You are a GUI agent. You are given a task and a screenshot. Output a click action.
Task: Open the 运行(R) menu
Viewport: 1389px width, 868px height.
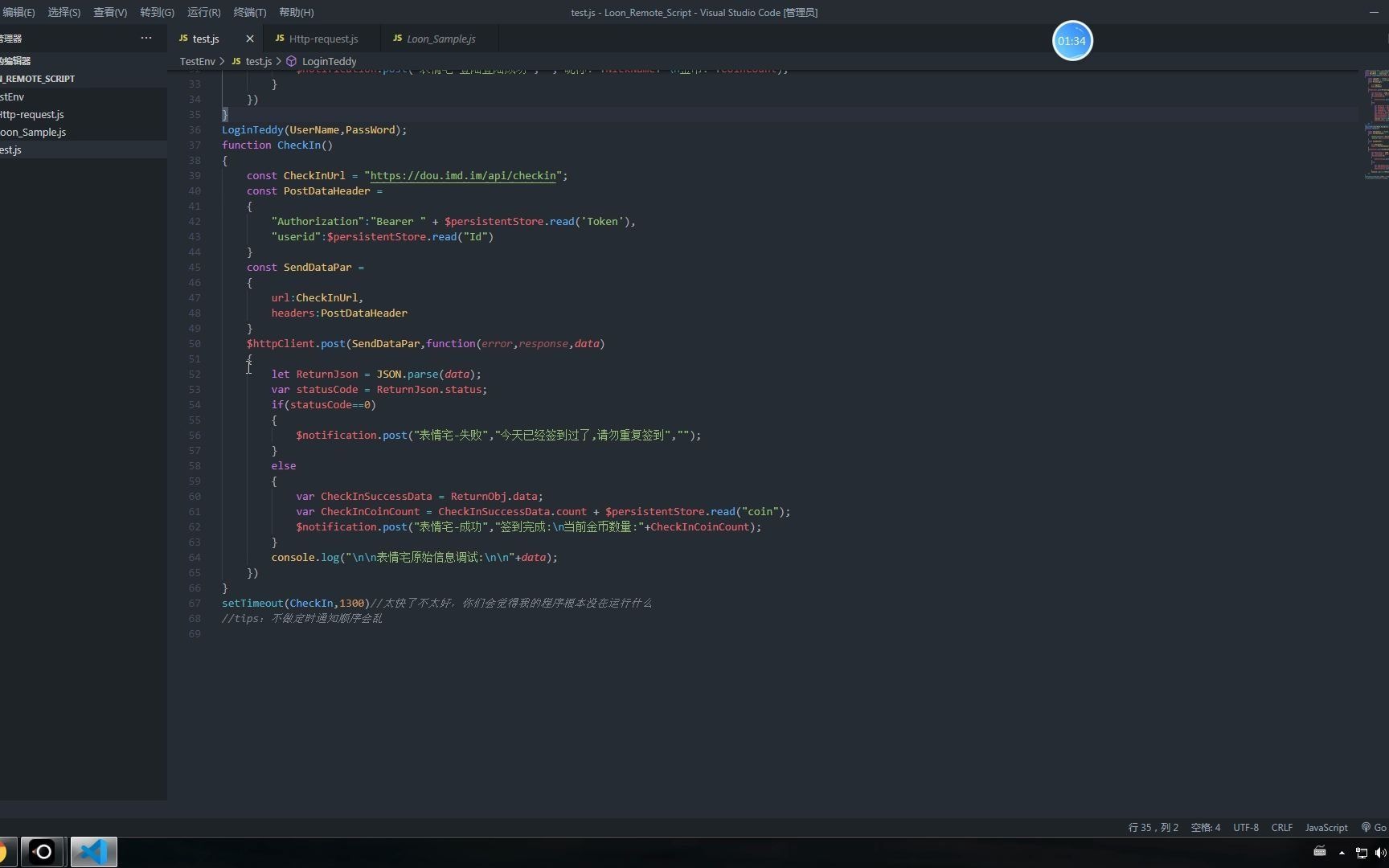[x=203, y=12]
